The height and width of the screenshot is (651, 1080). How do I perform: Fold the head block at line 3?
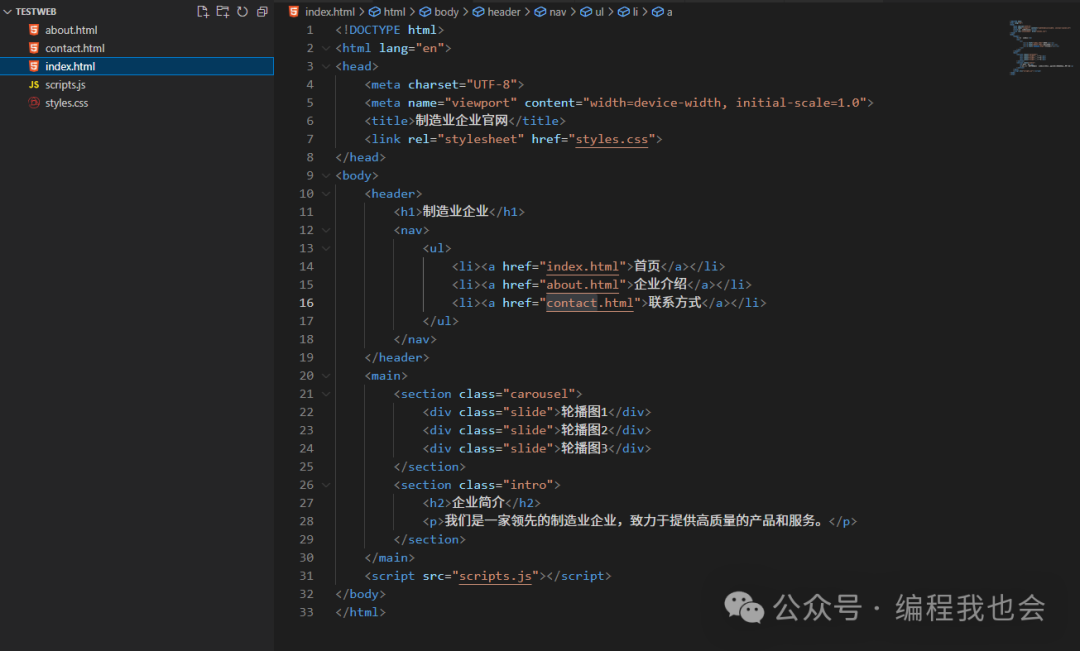(x=326, y=66)
